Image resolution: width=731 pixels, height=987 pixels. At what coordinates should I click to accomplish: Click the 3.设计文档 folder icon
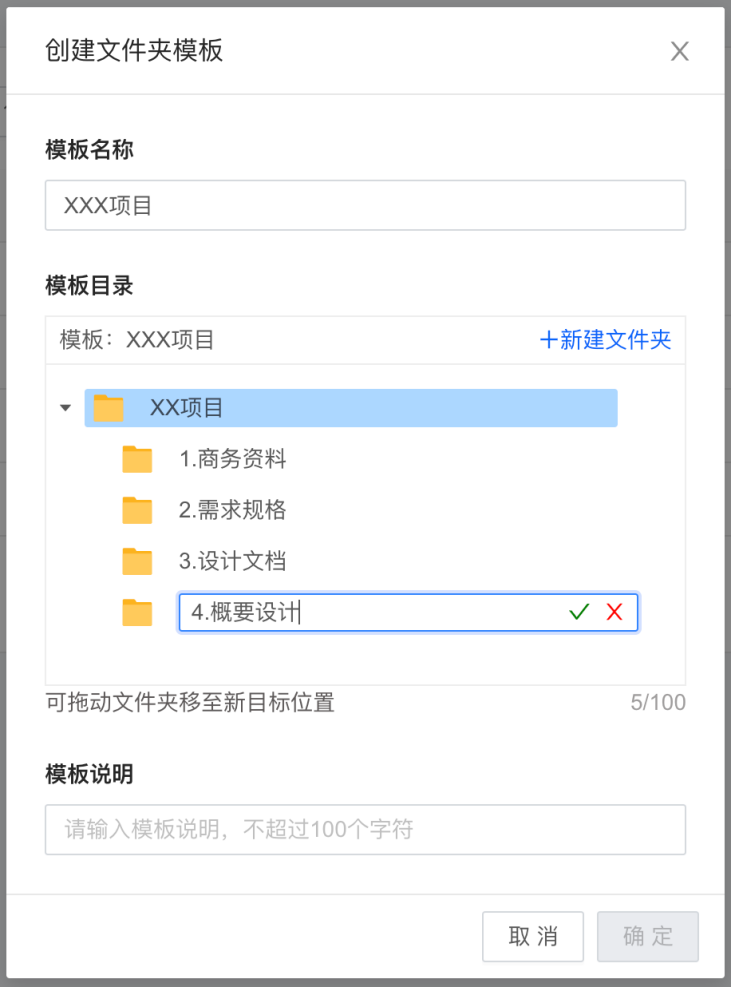coord(137,561)
